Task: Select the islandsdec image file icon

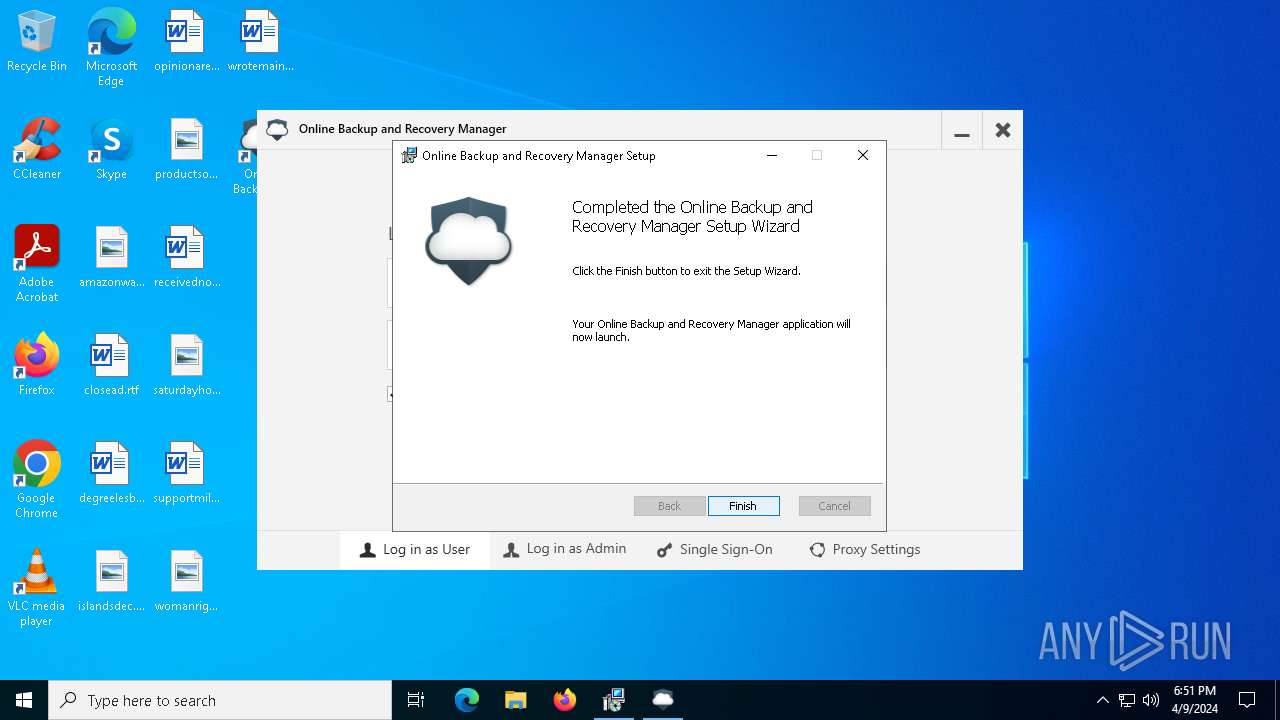Action: click(111, 582)
